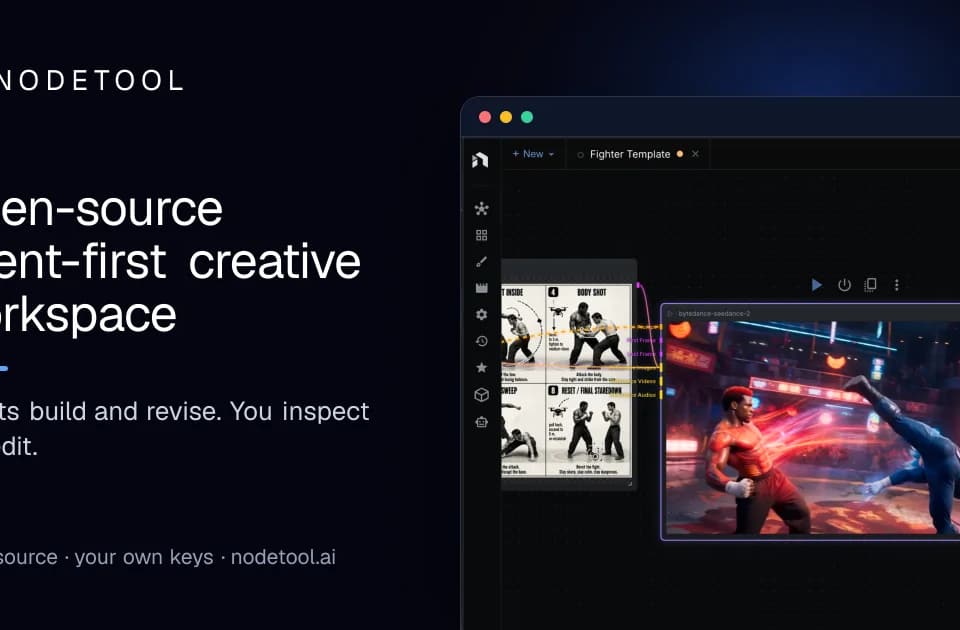960x630 pixels.
Task: Click the neon fighter output video preview
Action: coord(812,427)
